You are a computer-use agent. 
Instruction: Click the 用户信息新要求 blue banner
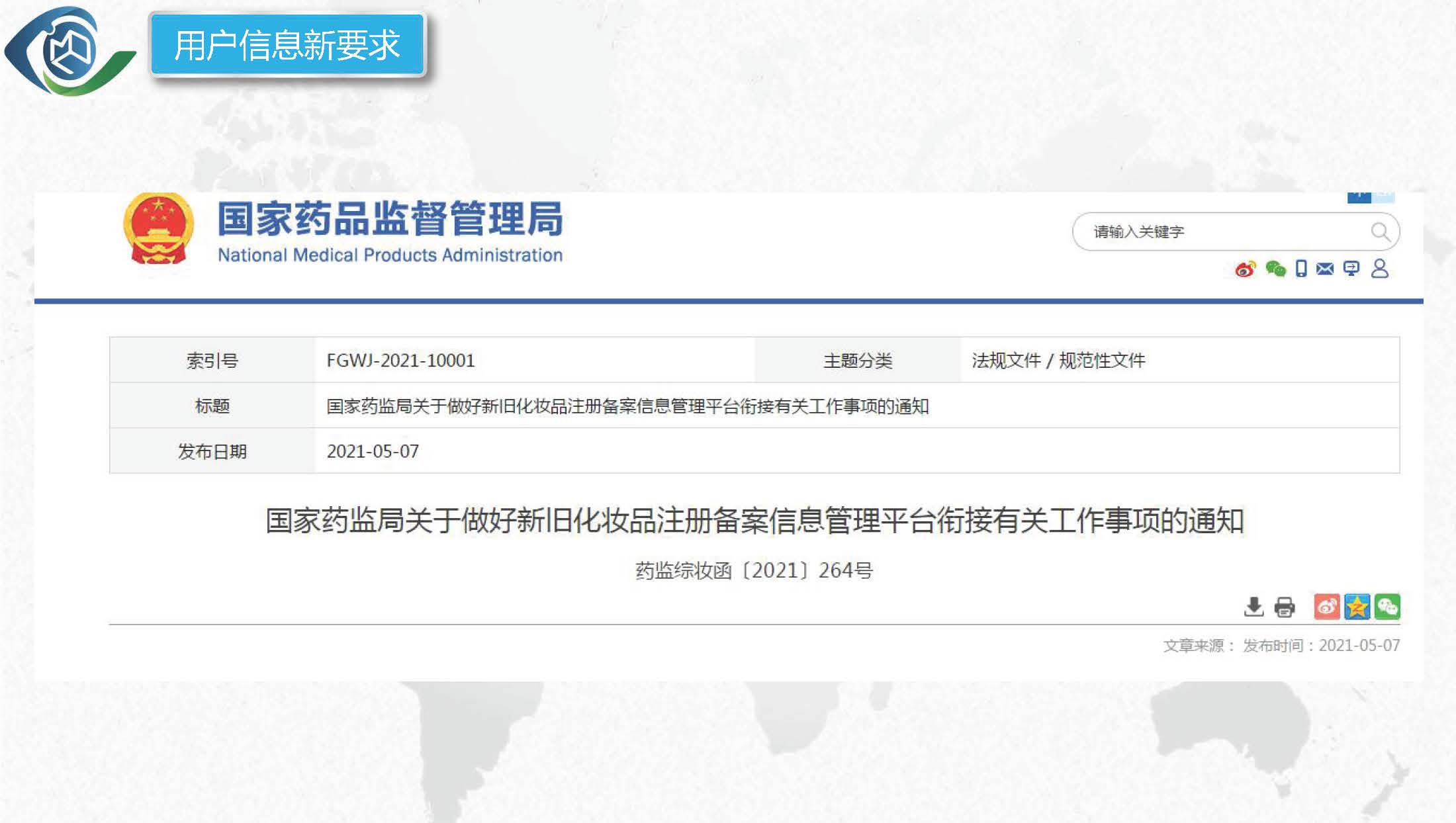287,45
